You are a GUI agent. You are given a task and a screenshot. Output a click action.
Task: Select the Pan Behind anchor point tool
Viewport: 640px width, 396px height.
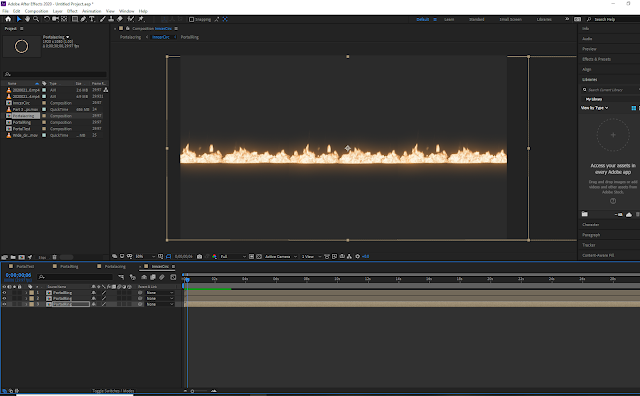[64, 19]
